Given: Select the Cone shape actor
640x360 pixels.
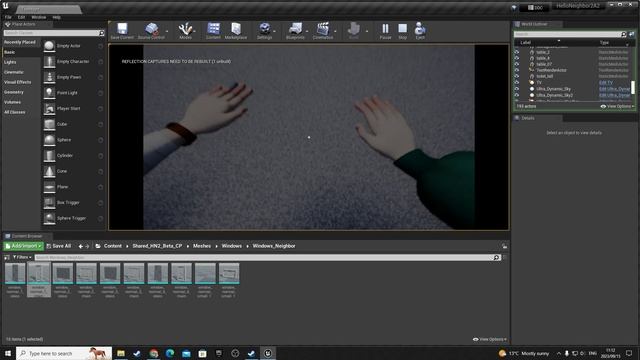Looking at the screenshot, I should tap(73, 171).
